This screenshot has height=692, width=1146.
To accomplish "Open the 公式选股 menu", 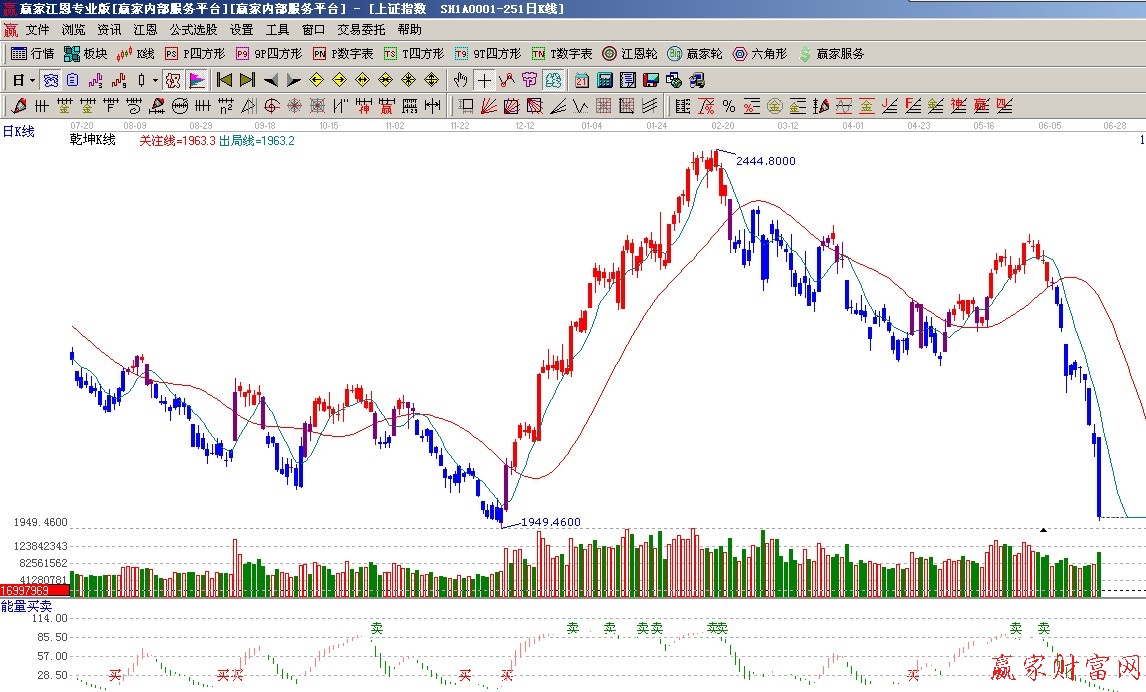I will [193, 30].
